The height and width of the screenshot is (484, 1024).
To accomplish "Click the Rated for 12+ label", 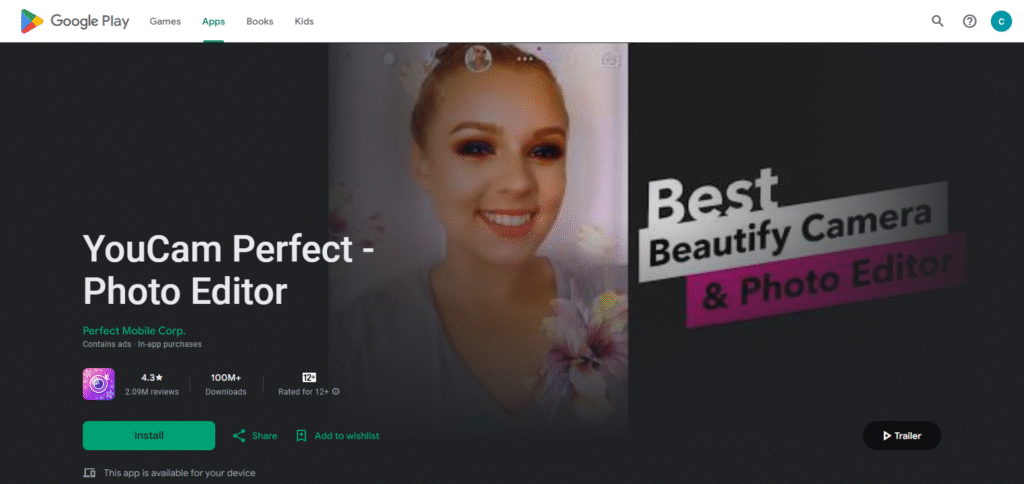I will coord(304,392).
